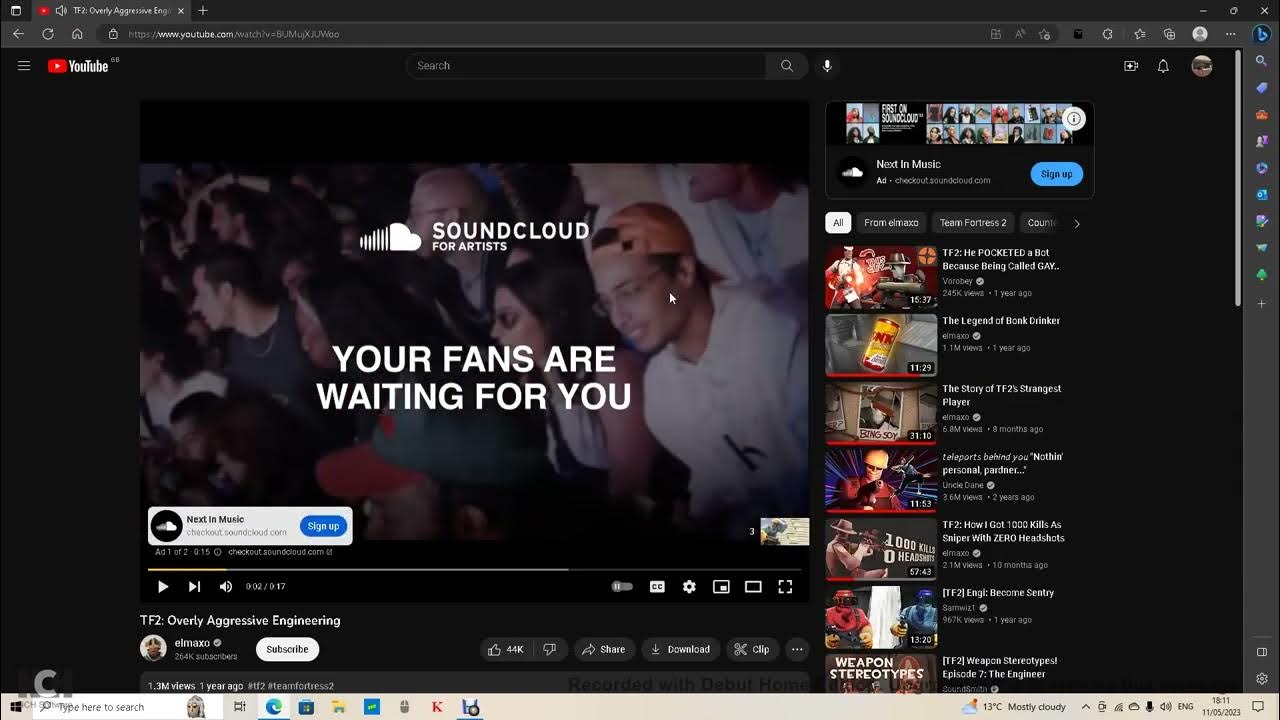Viewport: 1280px width, 720px height.
Task: Open the Create video icon
Action: point(1131,66)
